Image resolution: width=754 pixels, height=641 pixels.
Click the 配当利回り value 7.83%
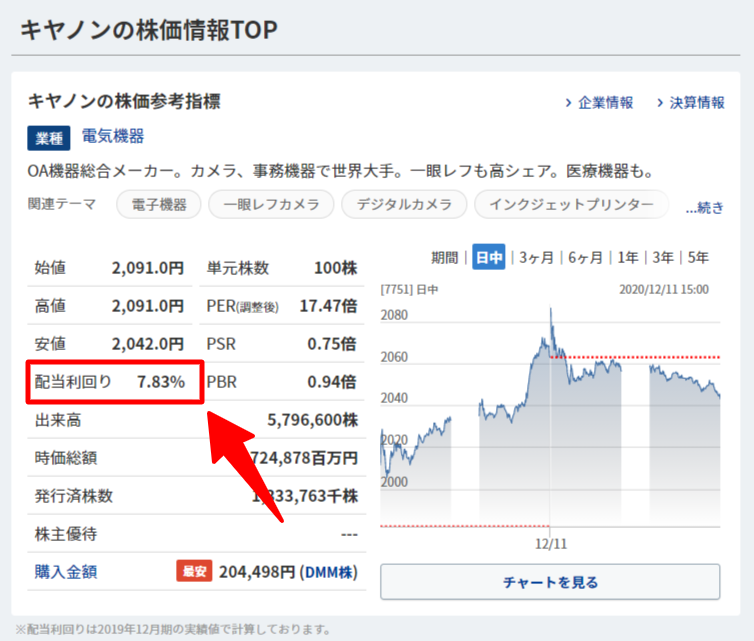coord(161,382)
